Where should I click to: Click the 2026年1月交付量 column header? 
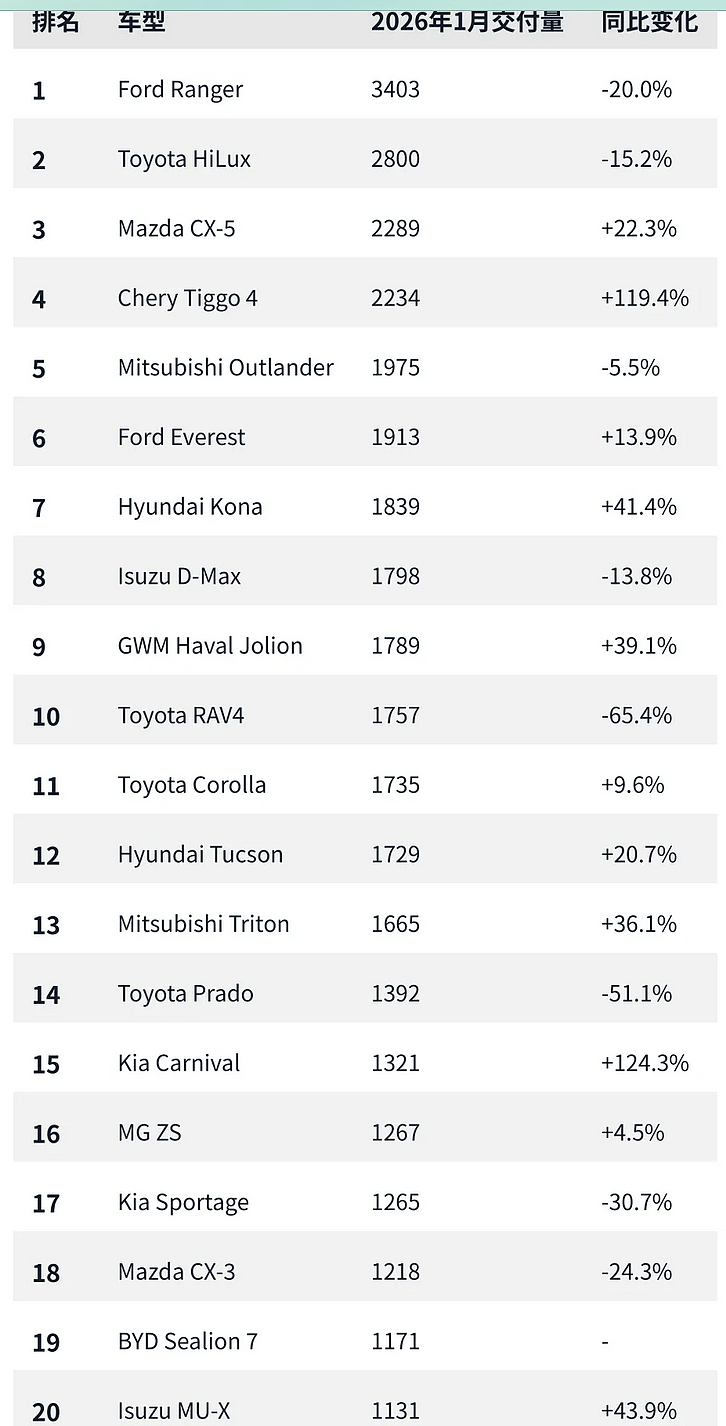468,21
